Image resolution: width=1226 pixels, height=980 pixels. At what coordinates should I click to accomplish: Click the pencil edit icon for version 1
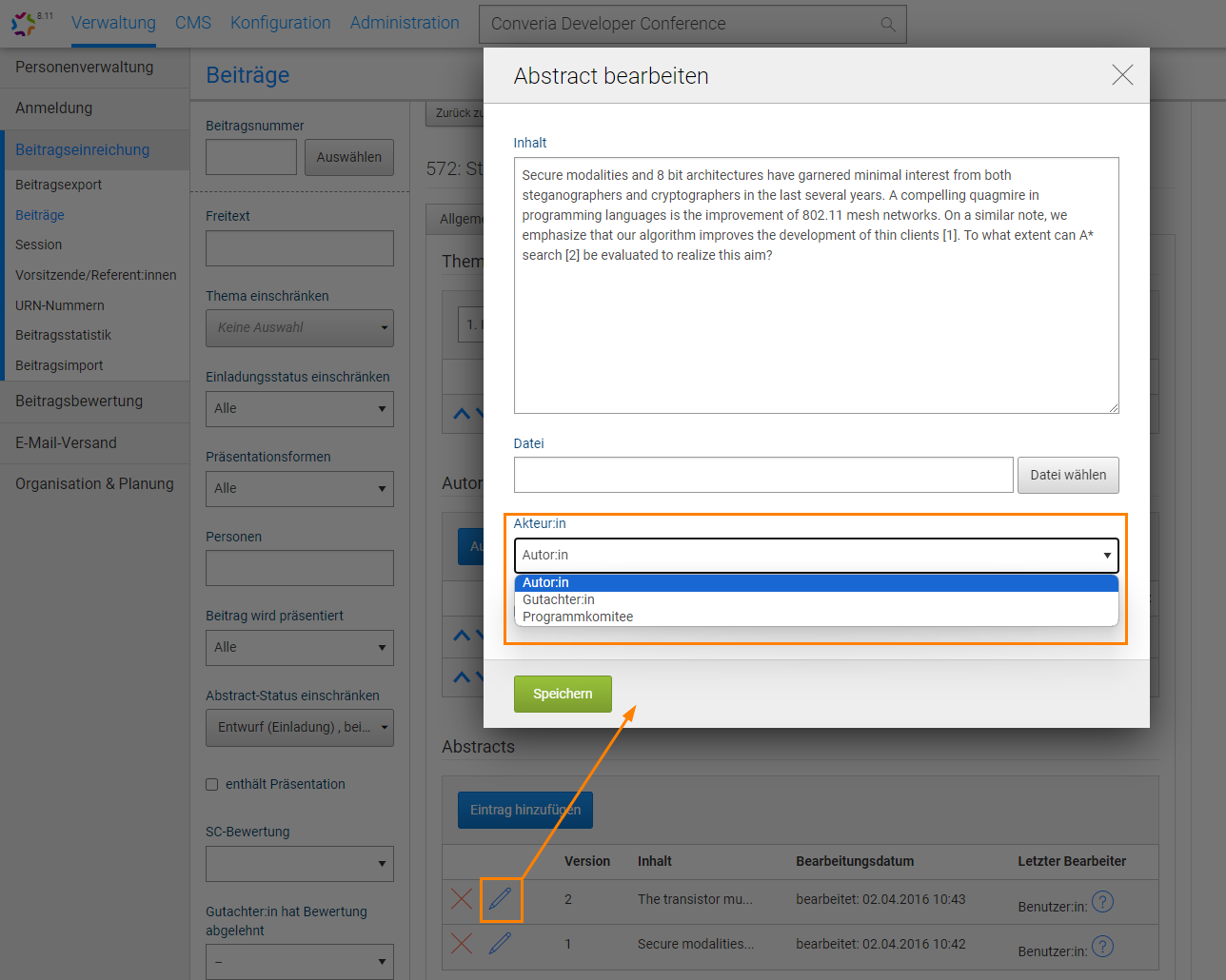point(501,944)
